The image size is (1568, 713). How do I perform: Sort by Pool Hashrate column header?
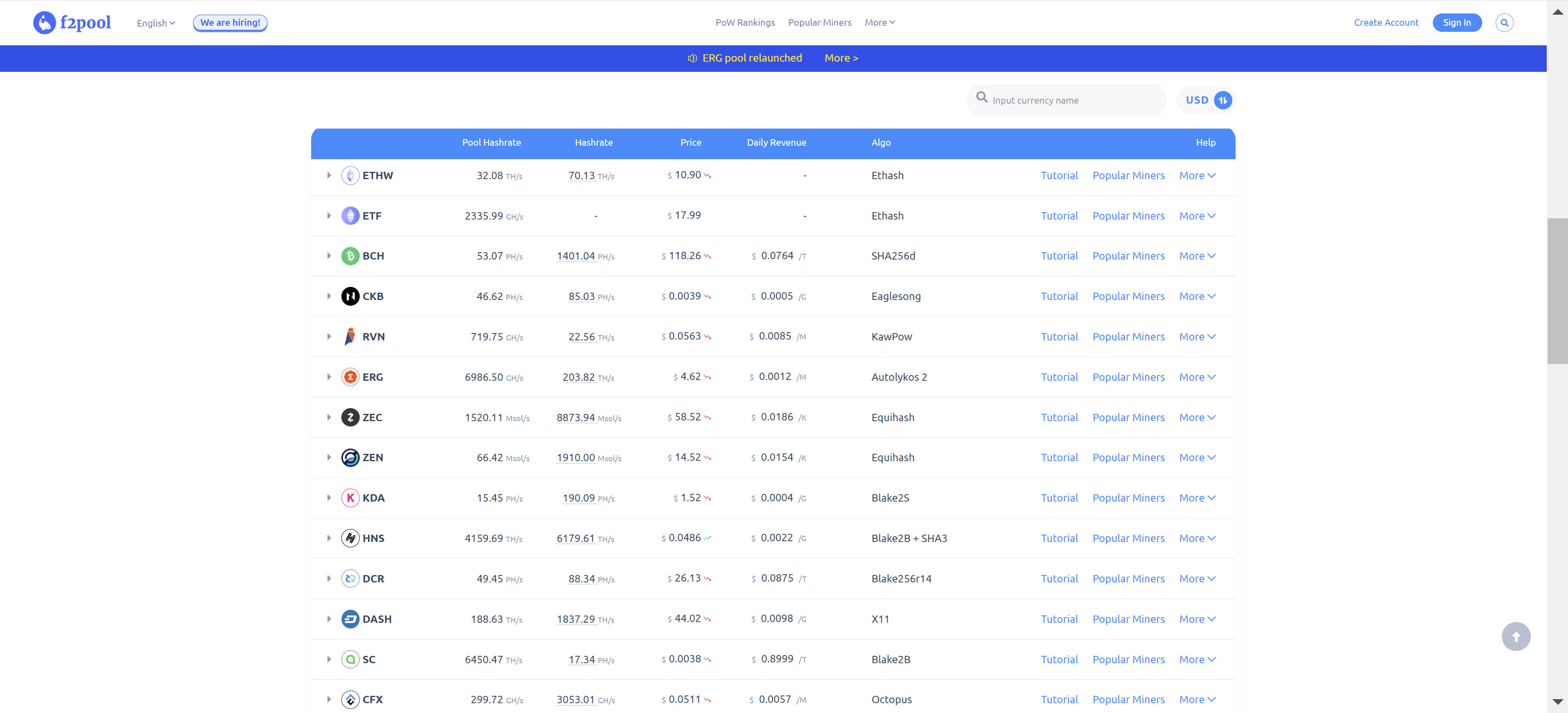491,142
